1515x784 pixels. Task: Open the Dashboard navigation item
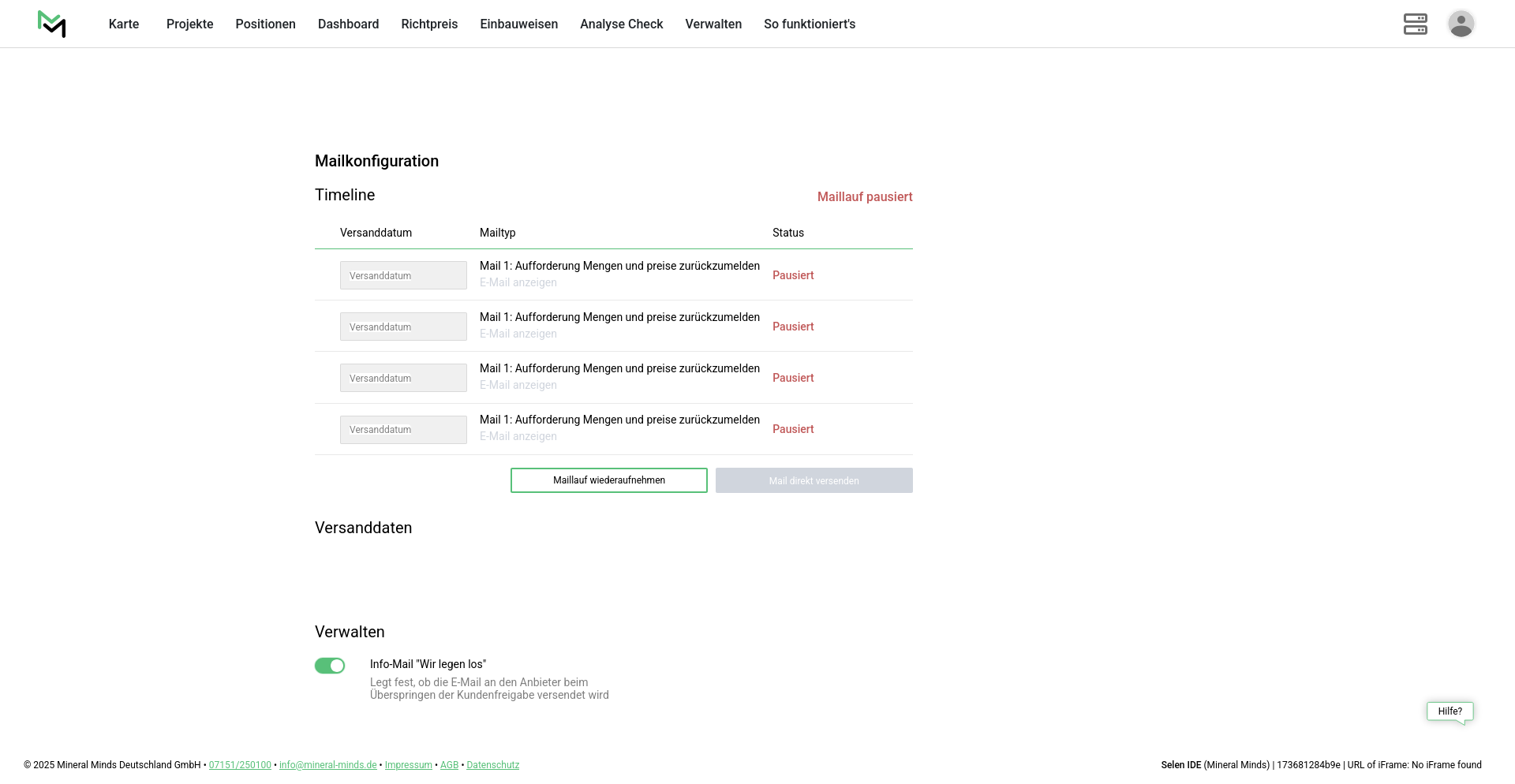348,24
